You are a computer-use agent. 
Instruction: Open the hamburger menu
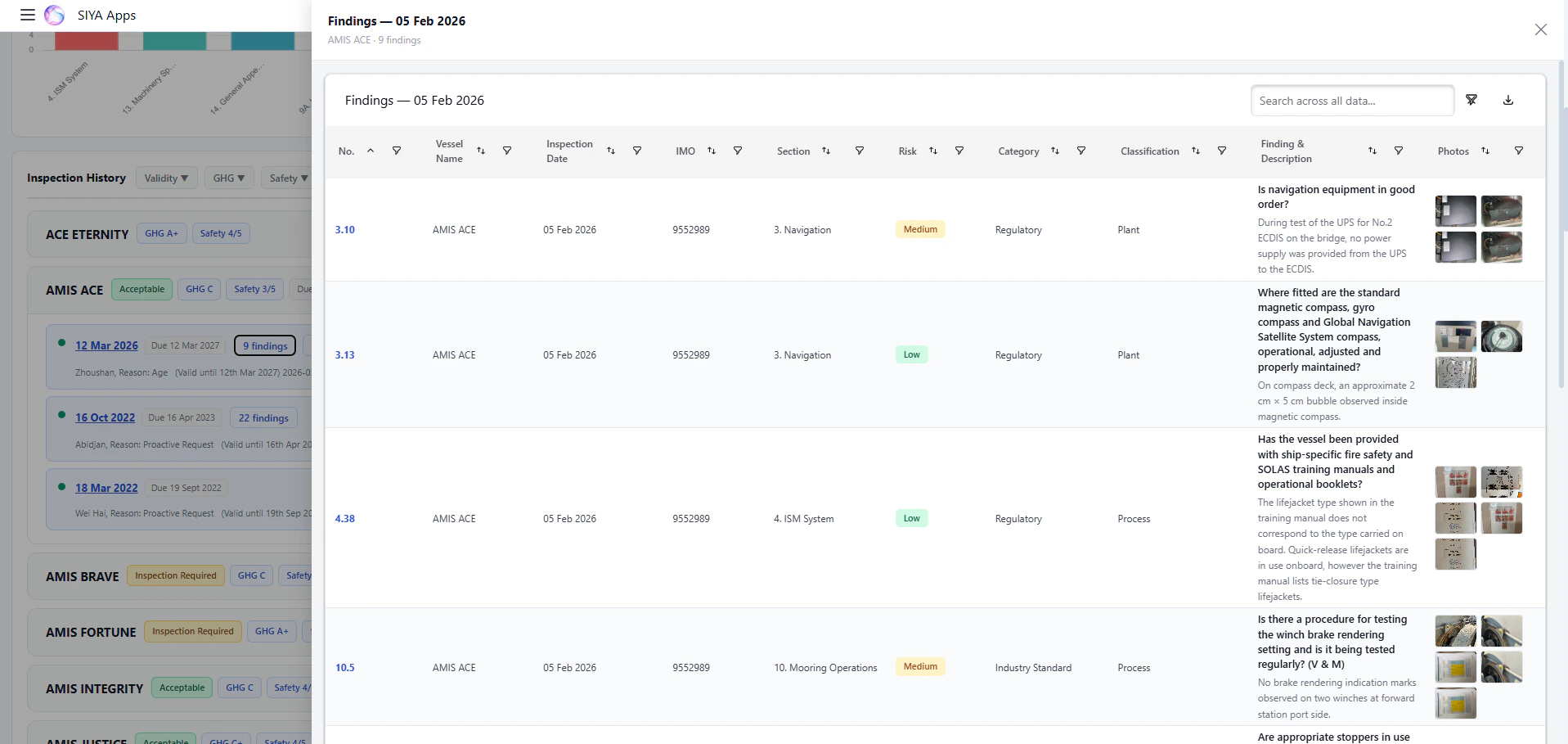tap(28, 15)
